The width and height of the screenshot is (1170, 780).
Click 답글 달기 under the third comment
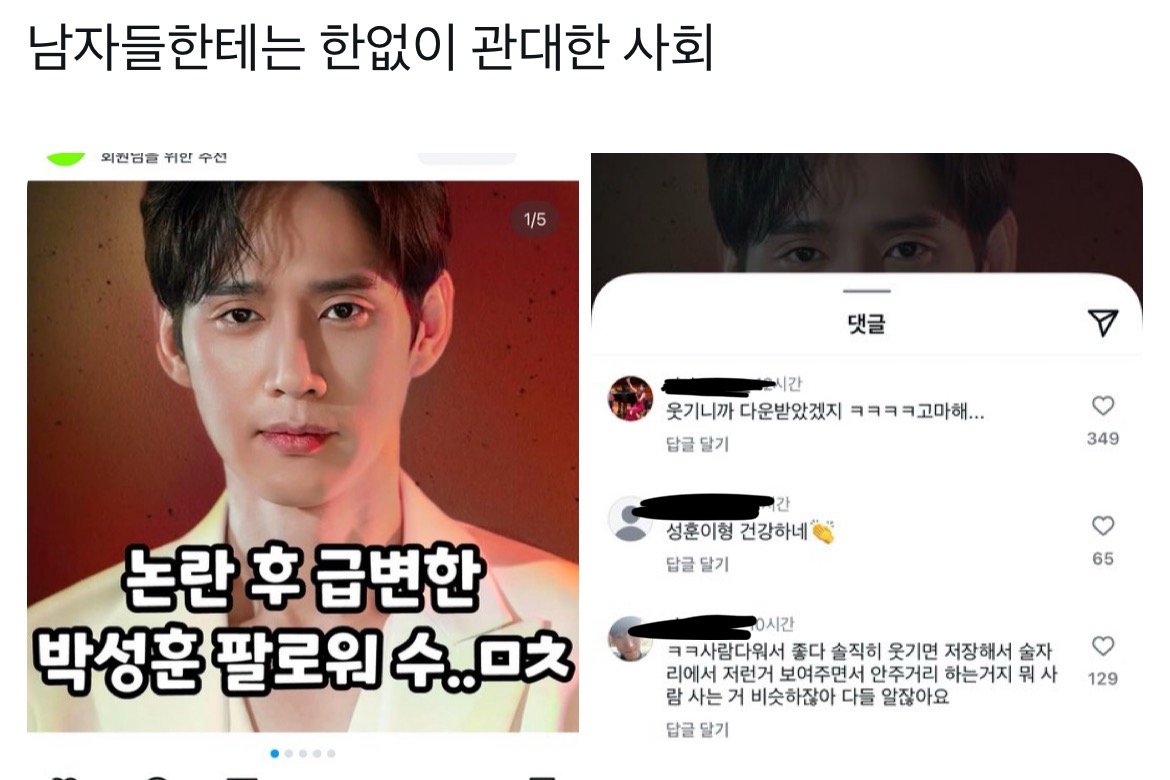tap(697, 729)
